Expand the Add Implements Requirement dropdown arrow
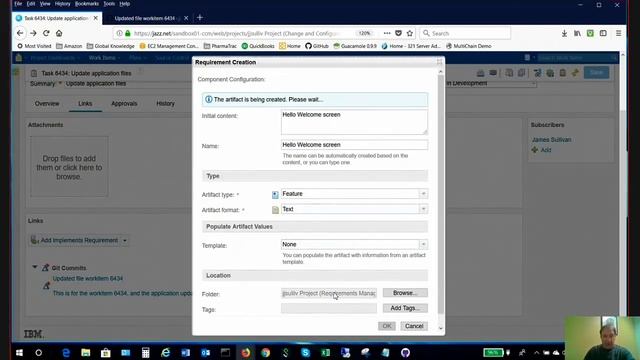 click(x=125, y=240)
